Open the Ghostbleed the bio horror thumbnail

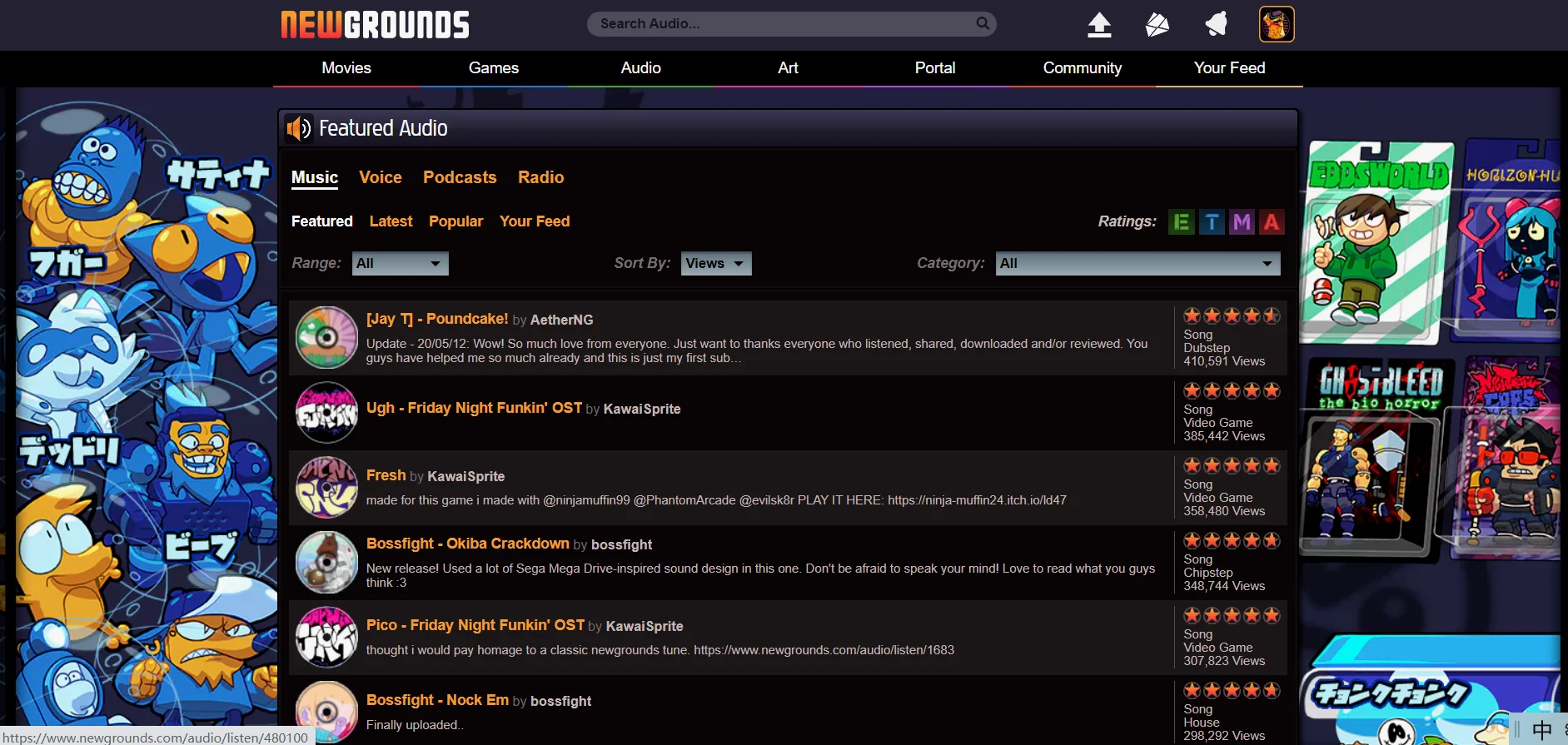click(x=1377, y=459)
